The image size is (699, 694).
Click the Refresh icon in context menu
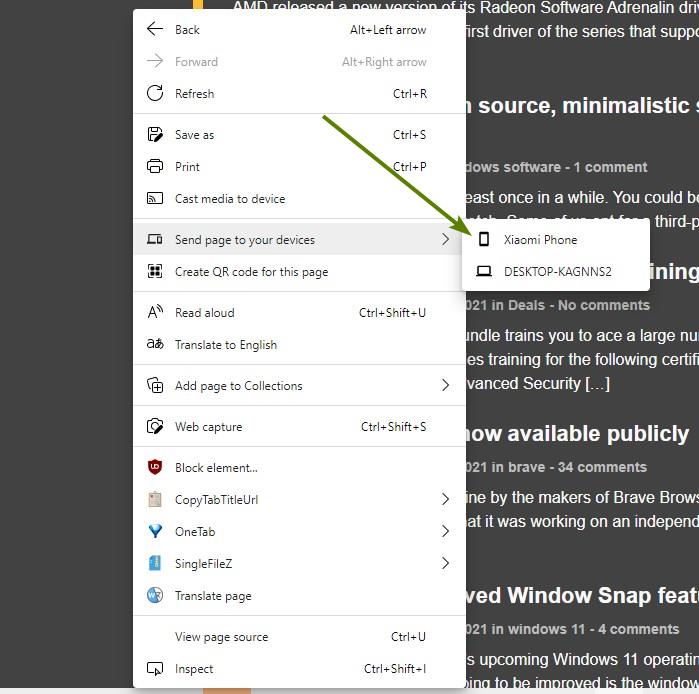[x=155, y=93]
